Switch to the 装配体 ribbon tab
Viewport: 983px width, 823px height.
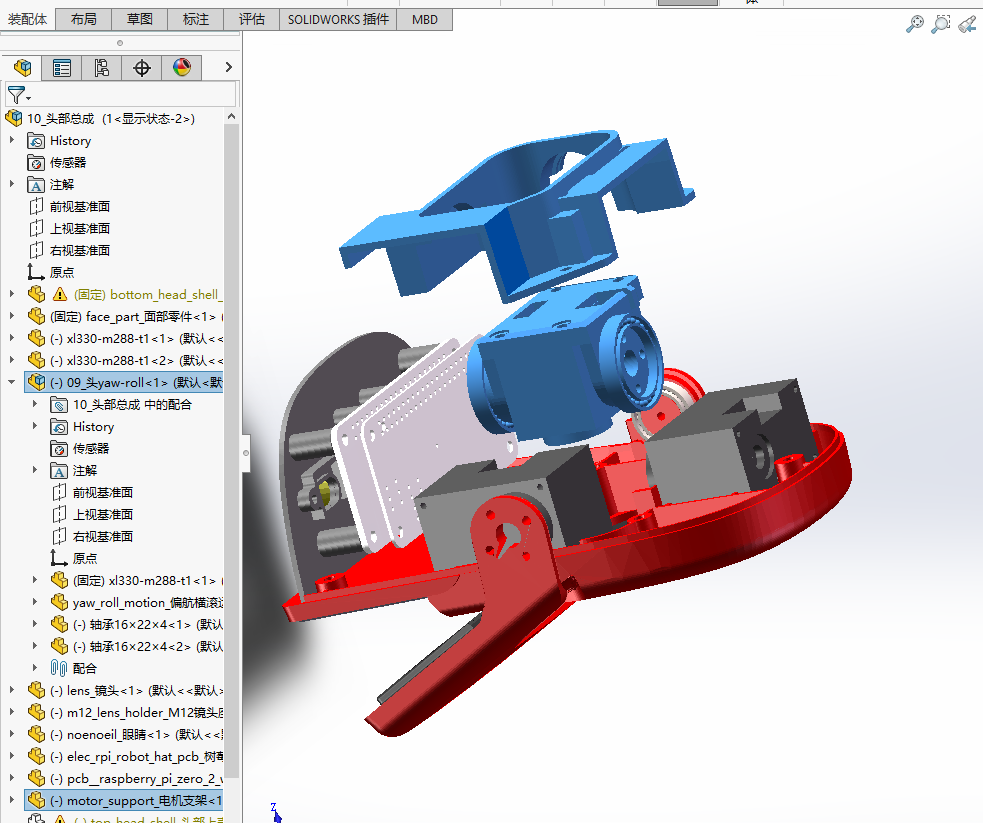[28, 19]
